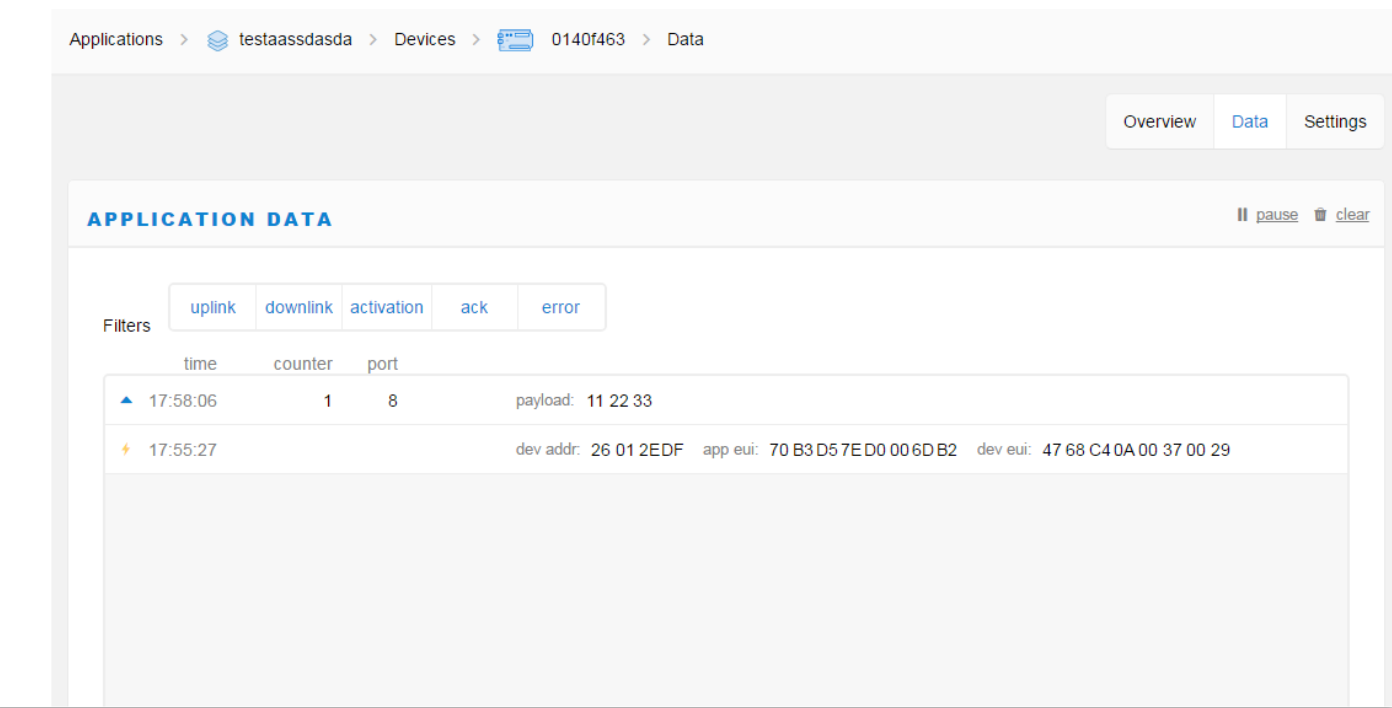Toggle the downlink filter
This screenshot has width=1392, height=708.
pos(299,307)
